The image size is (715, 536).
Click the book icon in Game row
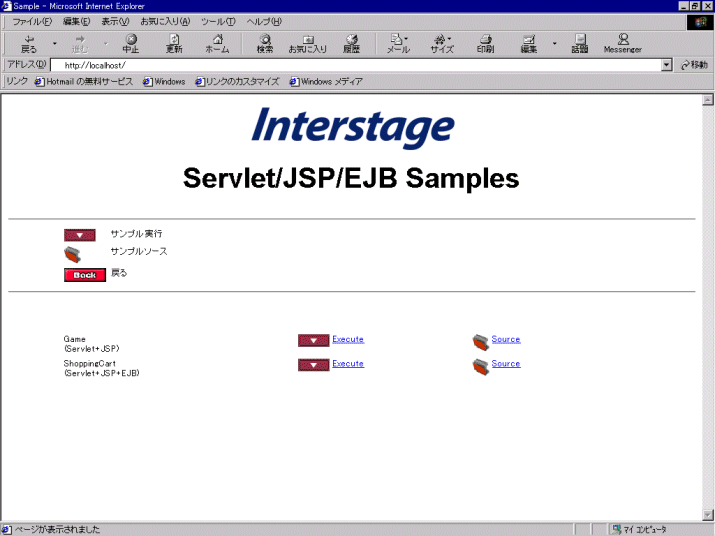pyautogui.click(x=481, y=342)
